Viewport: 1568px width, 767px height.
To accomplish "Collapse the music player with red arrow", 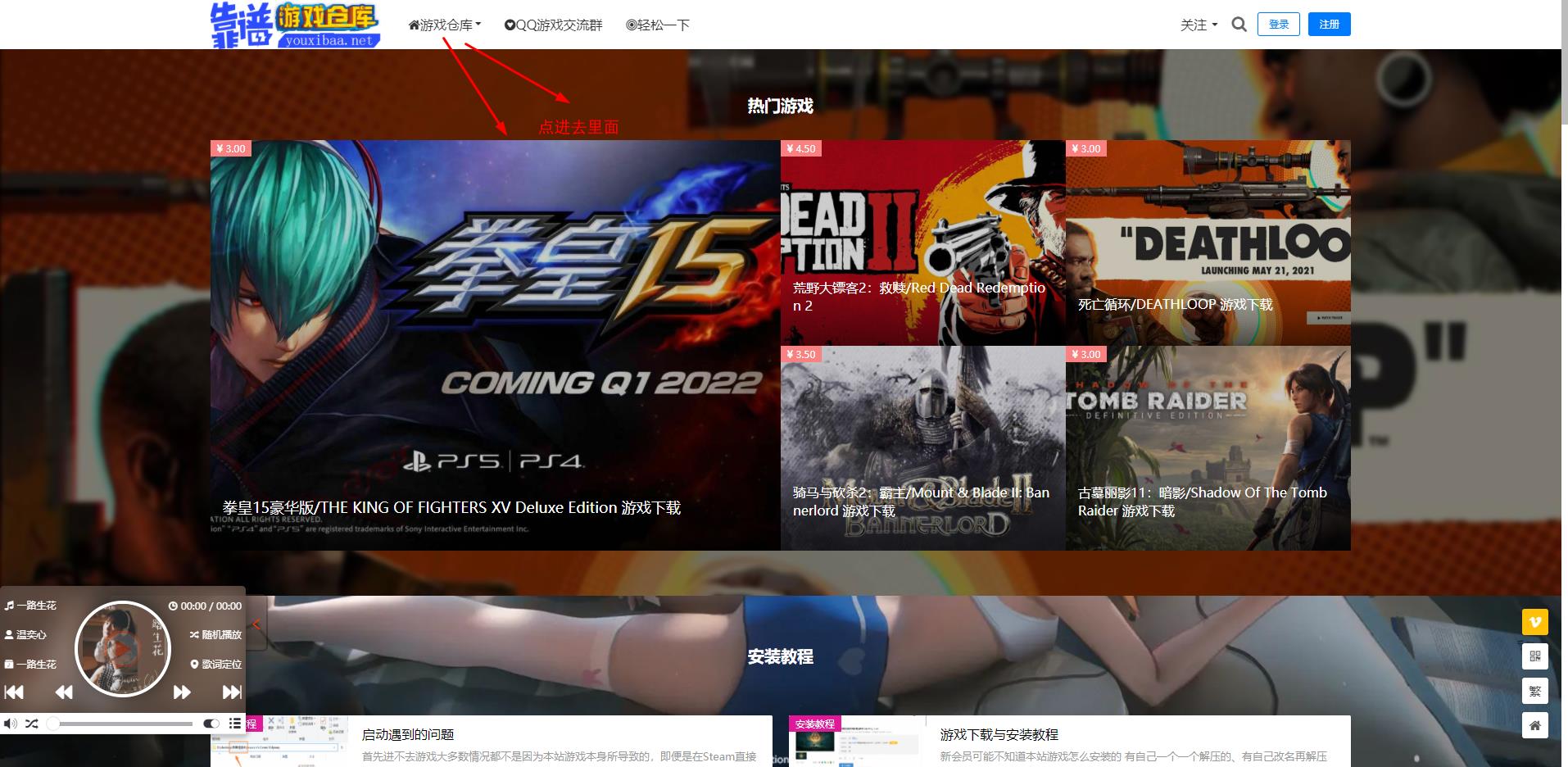I will (256, 624).
